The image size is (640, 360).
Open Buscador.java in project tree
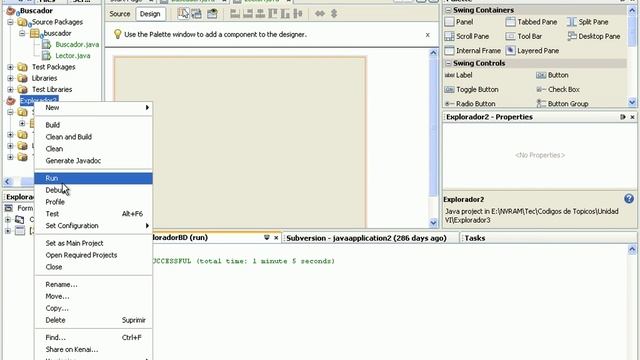[x=77, y=44]
